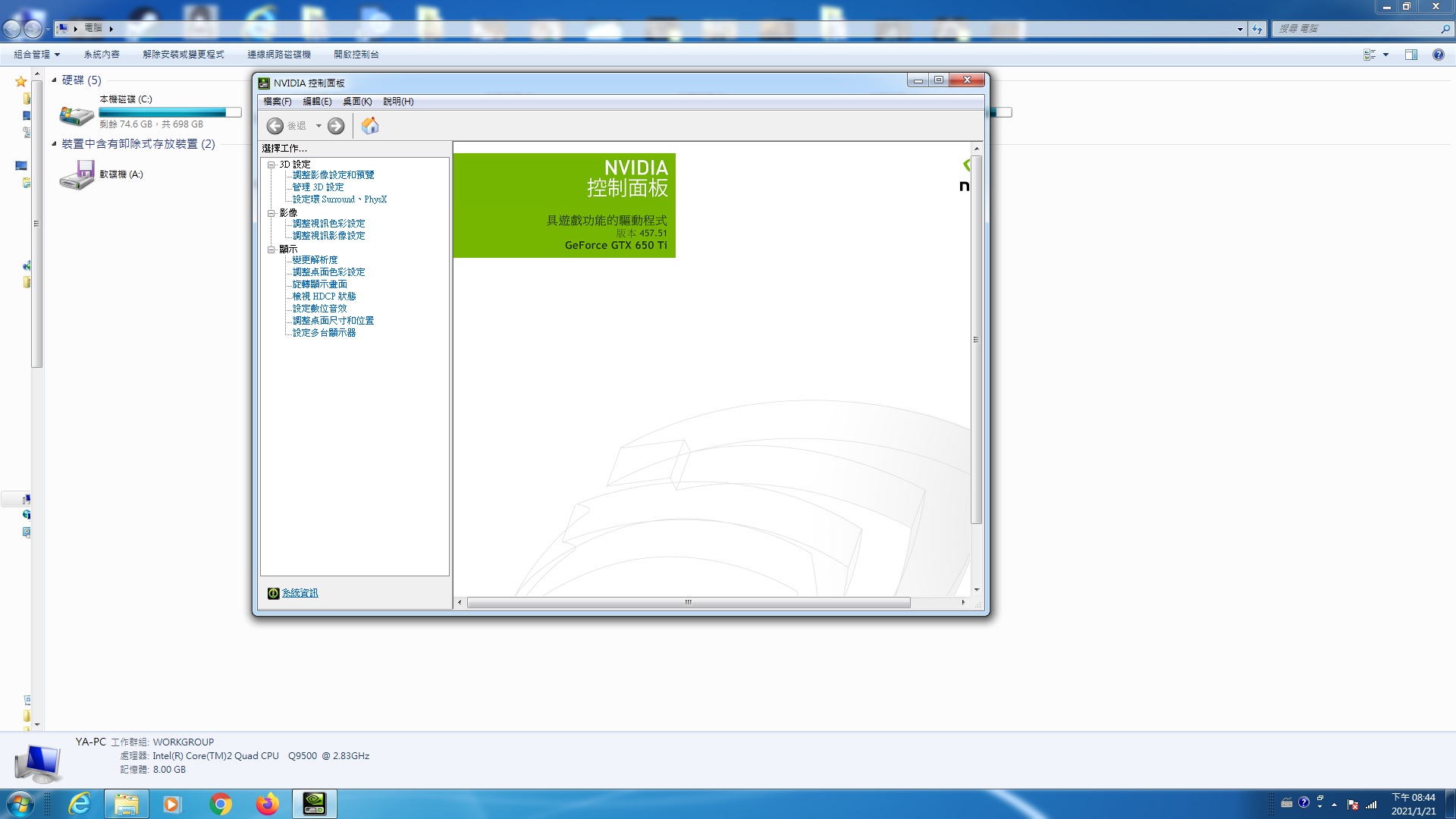The width and height of the screenshot is (1456, 819).
Task: Collapse the 裝置中含有卸除式存放裝置 (2) group
Action: tap(54, 143)
